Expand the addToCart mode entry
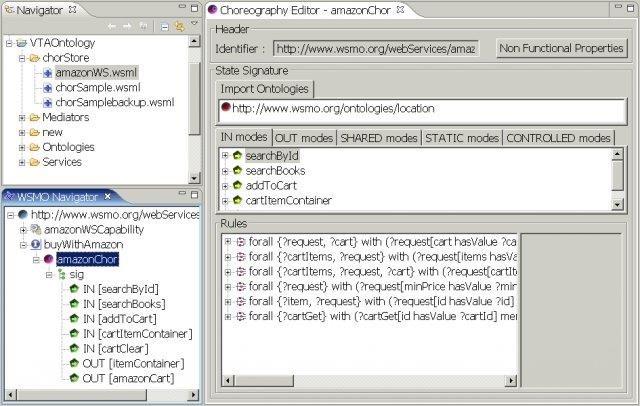Screen dimensions: 640x406 pos(225,186)
